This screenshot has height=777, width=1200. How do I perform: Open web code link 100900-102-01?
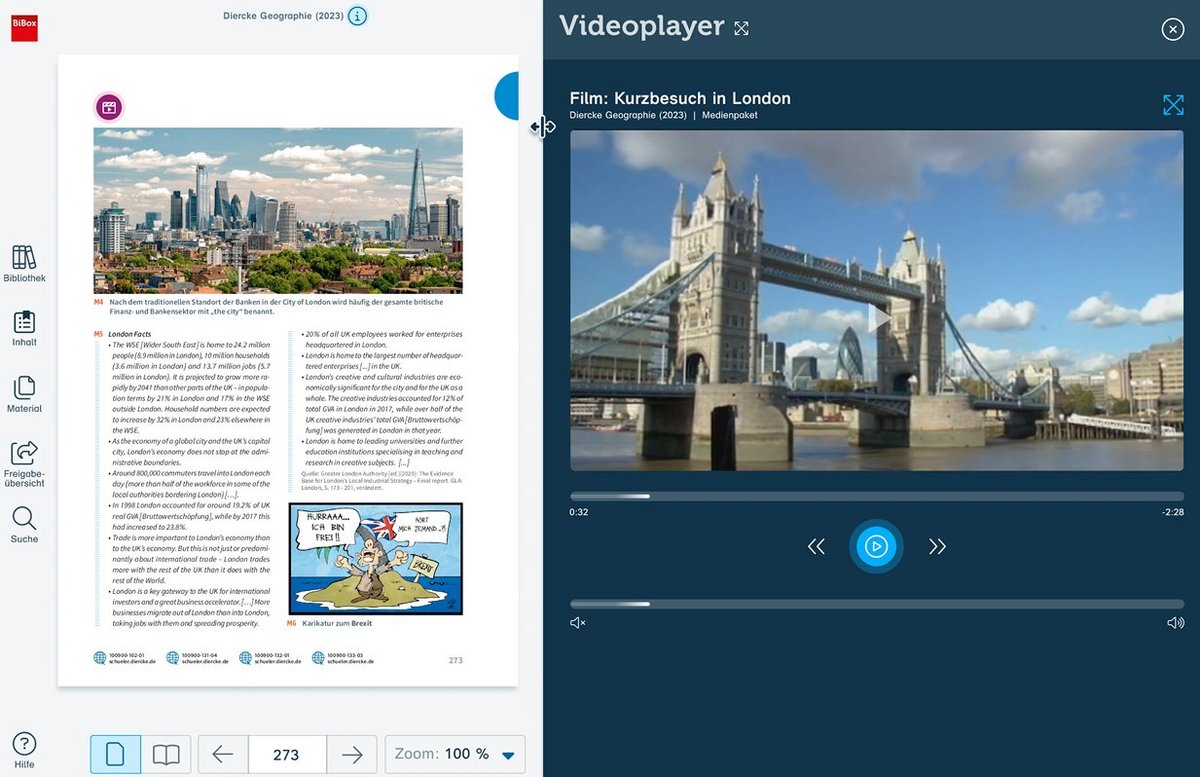(x=125, y=658)
